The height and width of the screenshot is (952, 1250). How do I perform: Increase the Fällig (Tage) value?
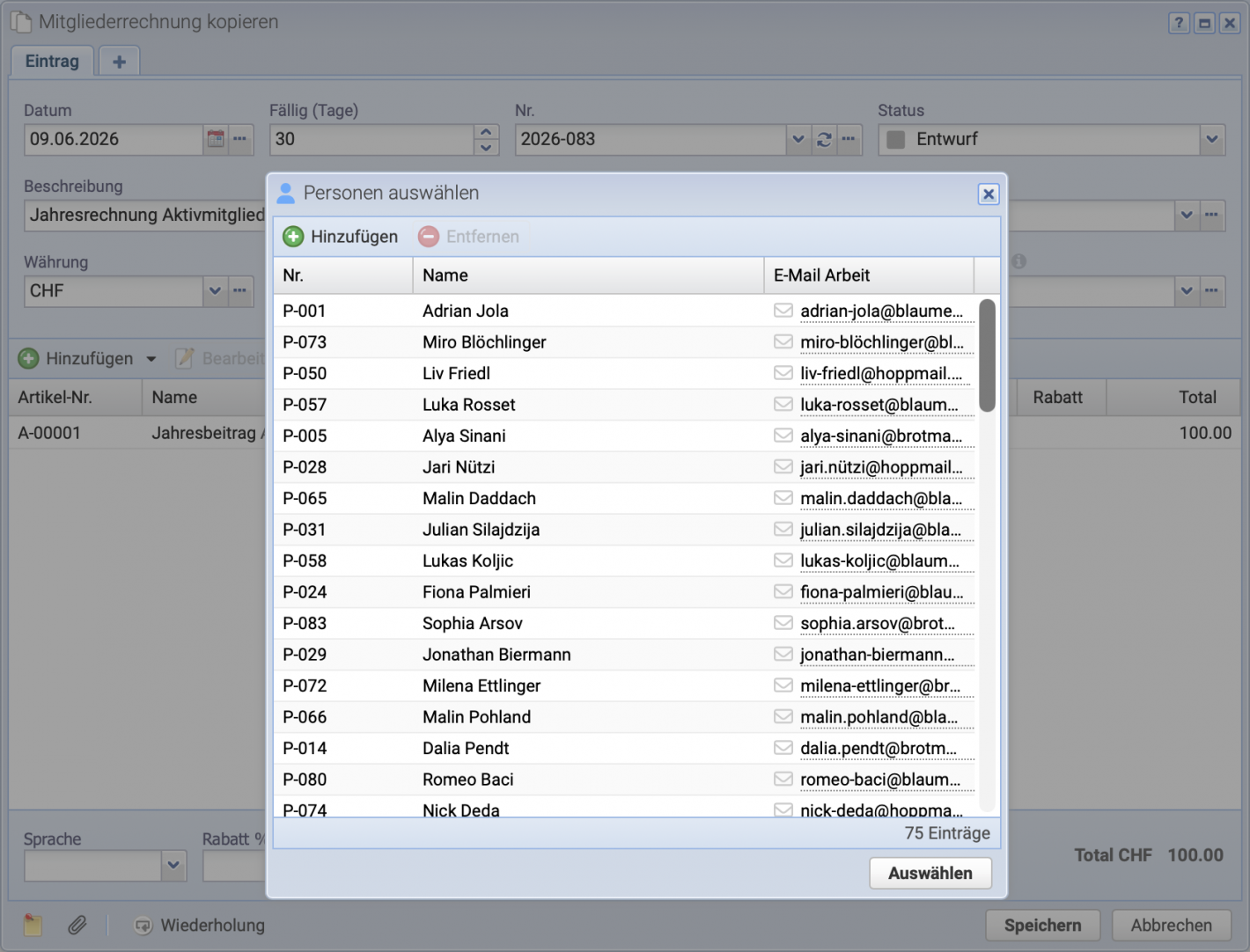click(x=486, y=132)
